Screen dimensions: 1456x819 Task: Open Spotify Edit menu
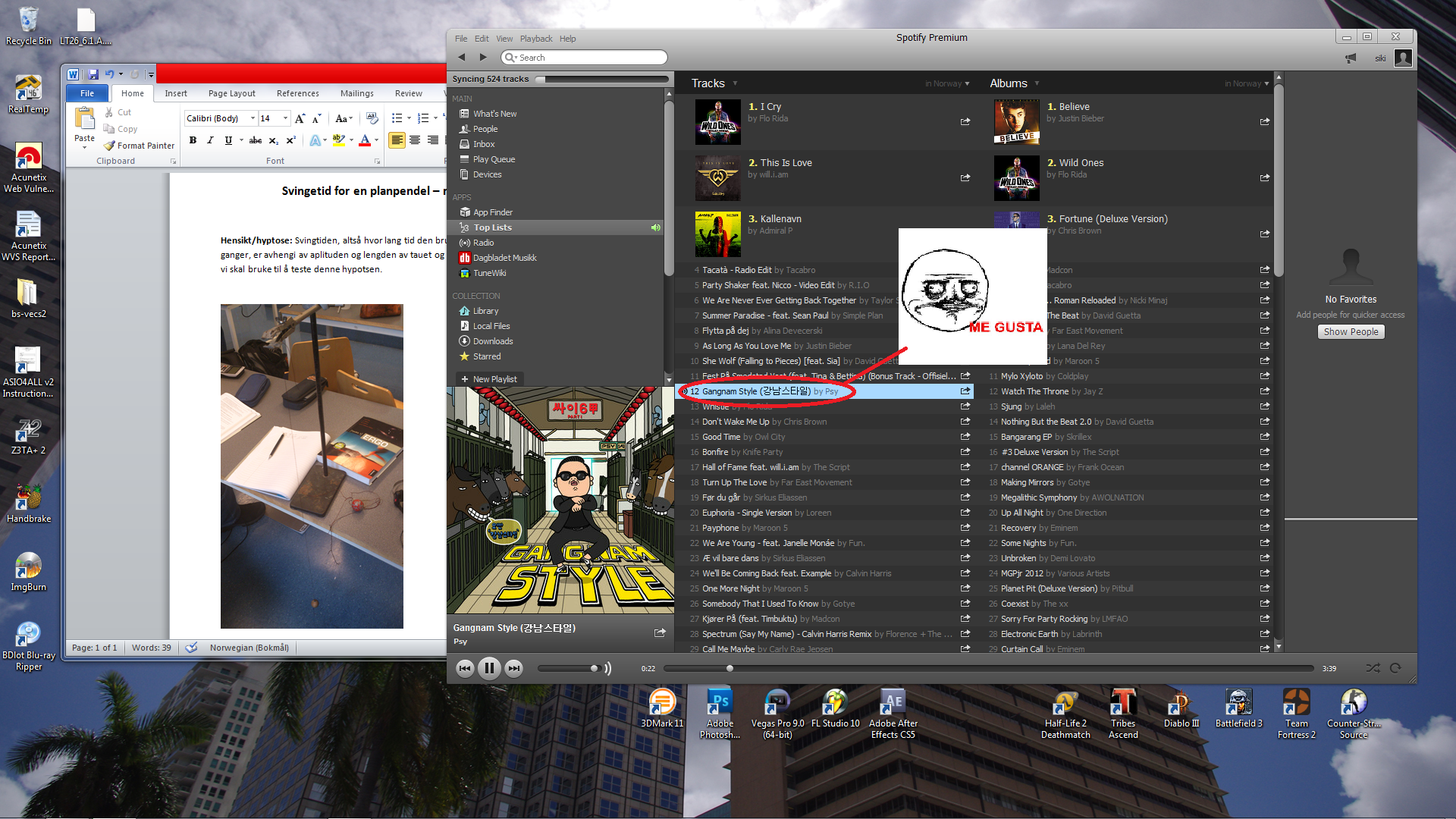tap(482, 39)
